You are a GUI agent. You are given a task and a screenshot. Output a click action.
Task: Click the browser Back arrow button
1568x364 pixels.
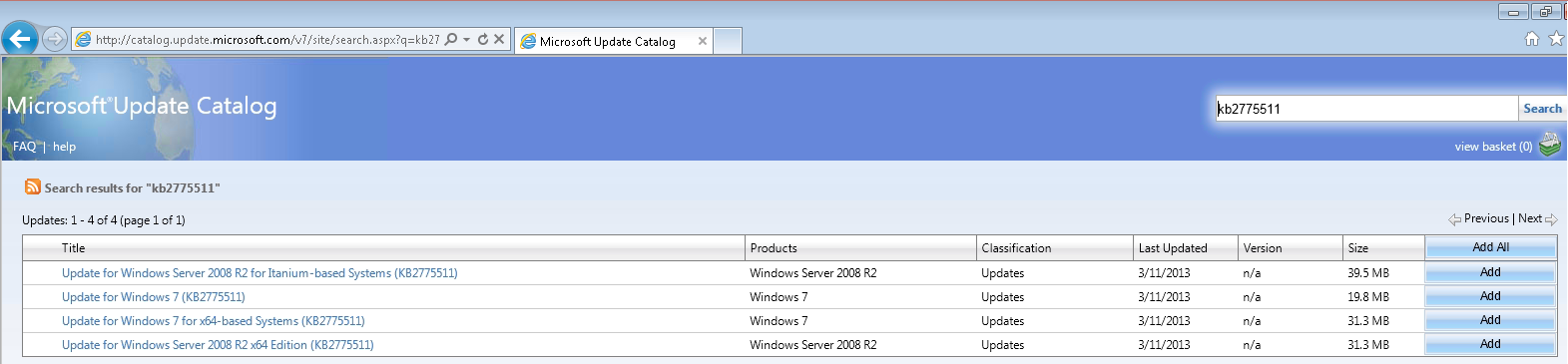click(x=20, y=39)
